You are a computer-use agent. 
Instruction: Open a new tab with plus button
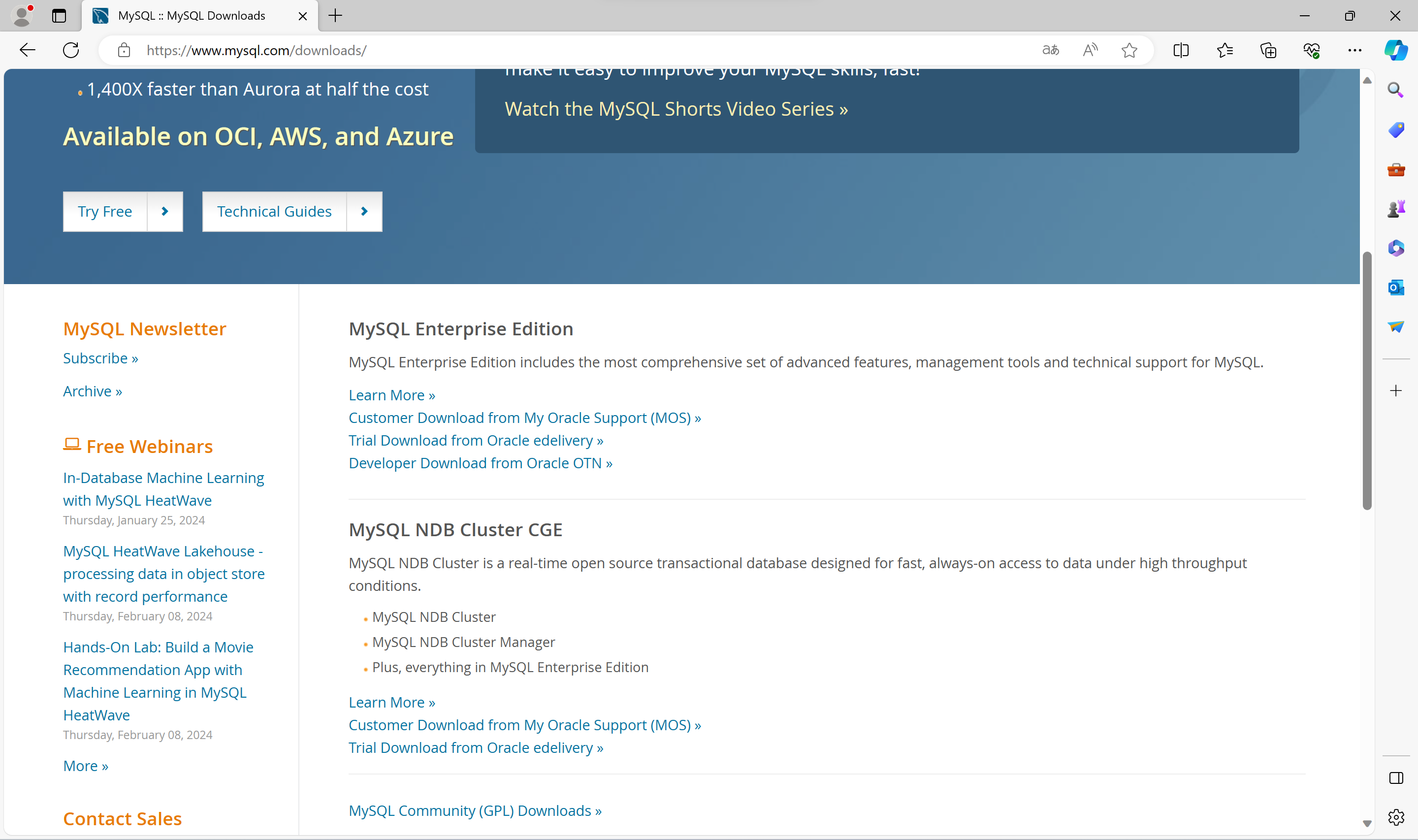(336, 16)
